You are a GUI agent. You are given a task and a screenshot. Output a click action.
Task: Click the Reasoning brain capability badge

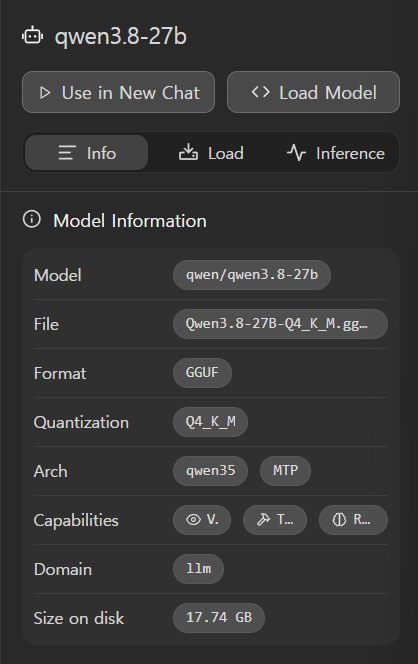tap(353, 520)
